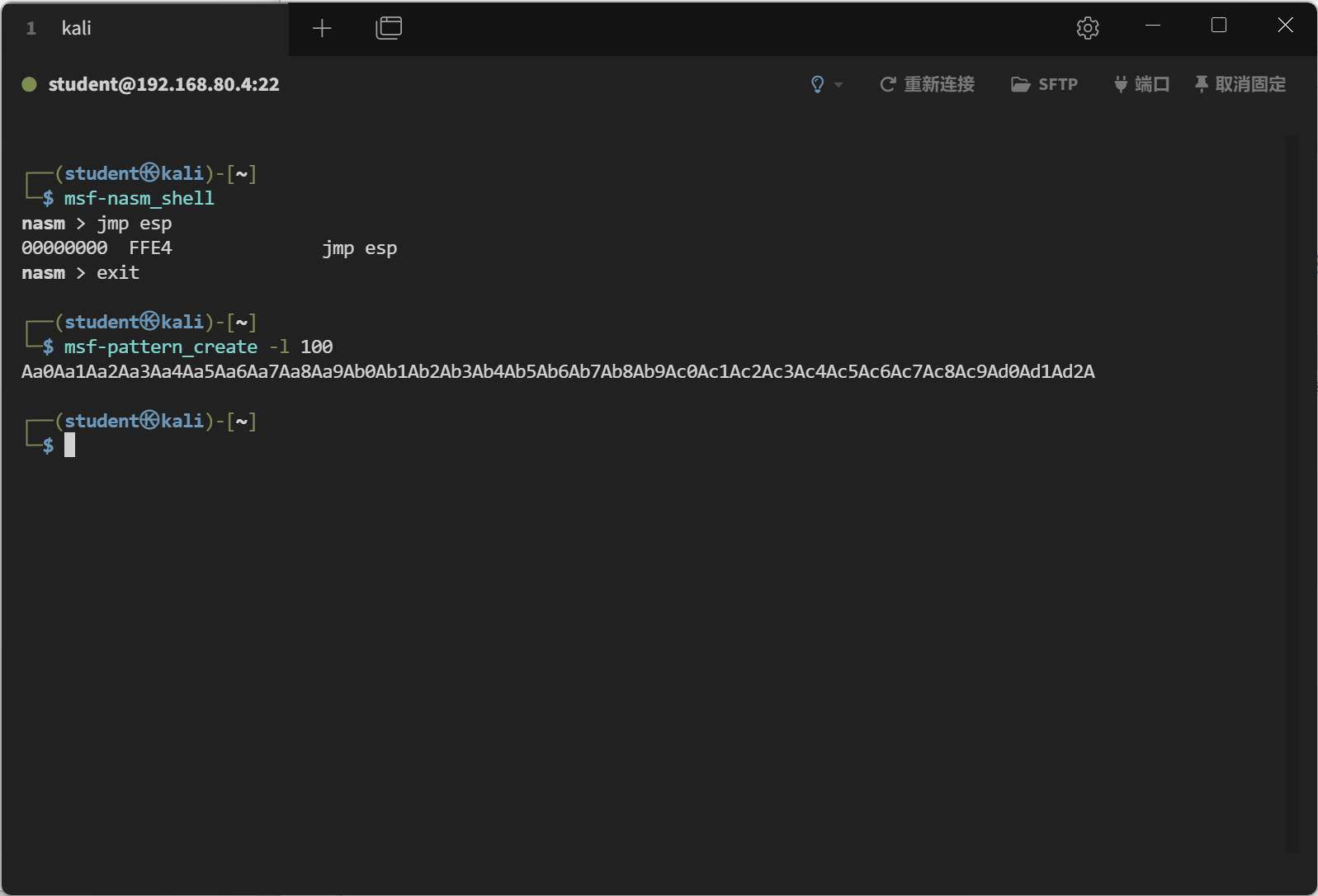Click the lightbulb hints icon

817,84
